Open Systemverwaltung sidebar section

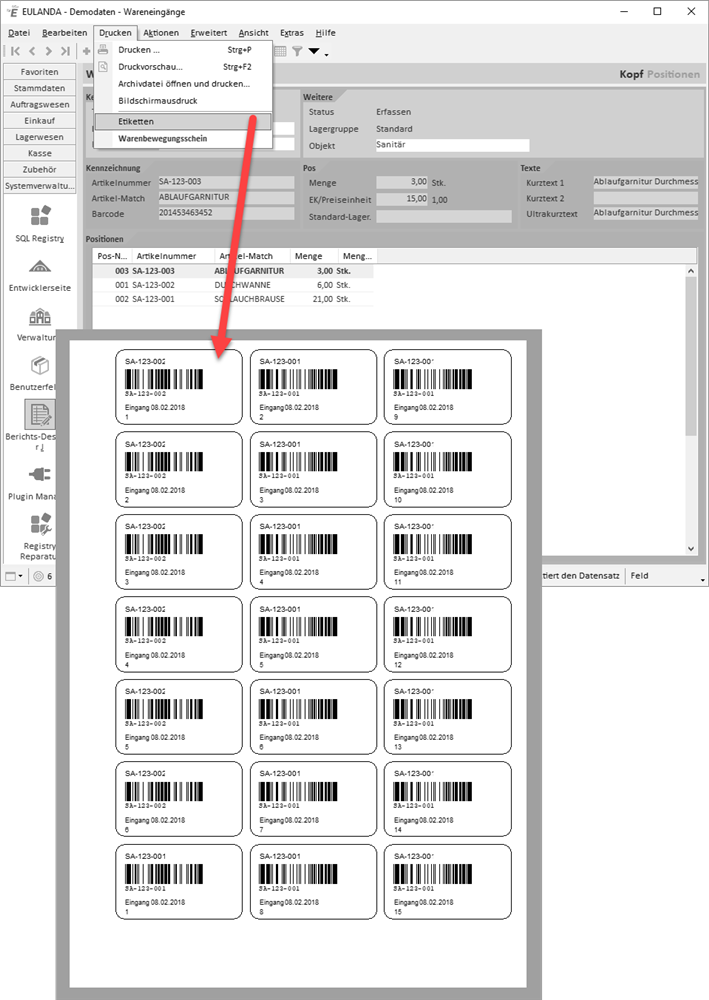[40, 186]
